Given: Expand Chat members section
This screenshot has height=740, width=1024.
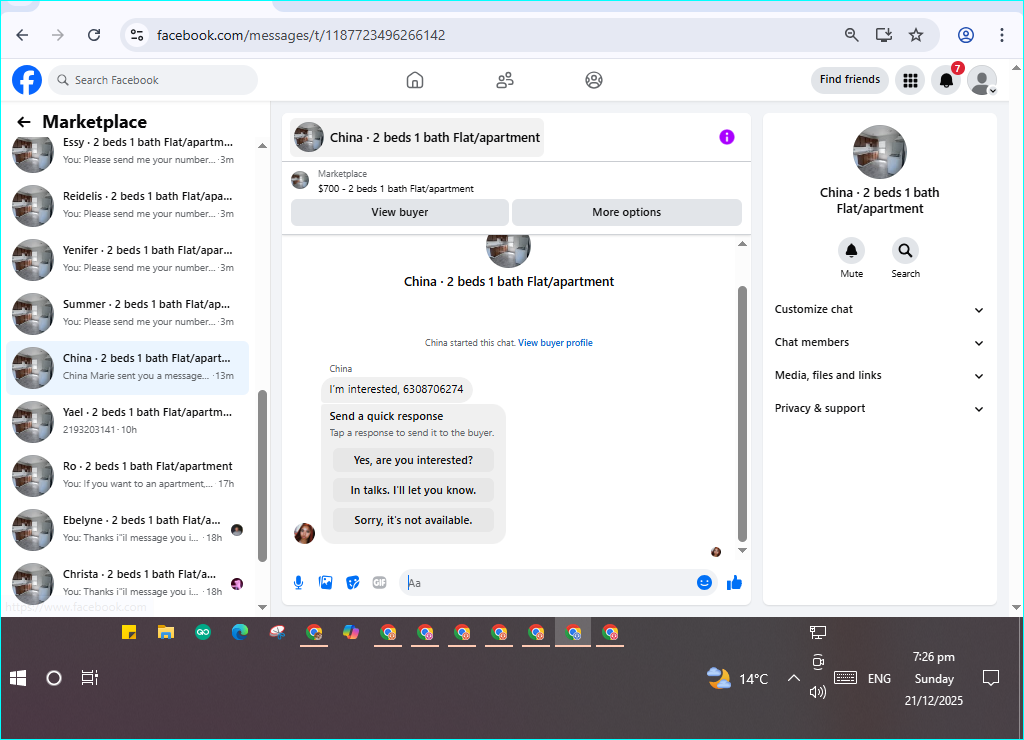Looking at the screenshot, I should click(x=879, y=342).
